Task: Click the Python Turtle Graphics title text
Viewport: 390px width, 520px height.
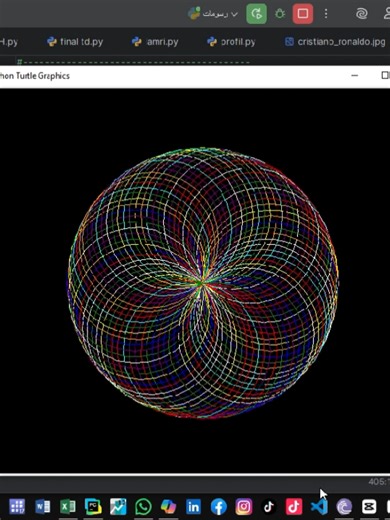Action: [x=35, y=76]
